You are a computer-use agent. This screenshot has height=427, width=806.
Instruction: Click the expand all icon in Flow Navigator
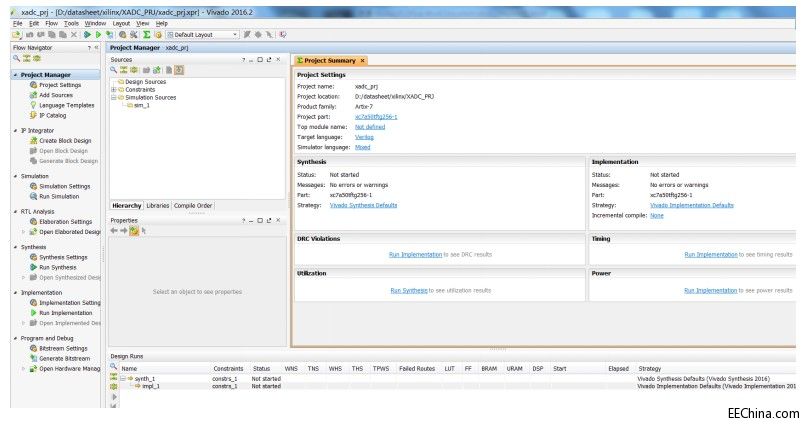tap(36, 58)
